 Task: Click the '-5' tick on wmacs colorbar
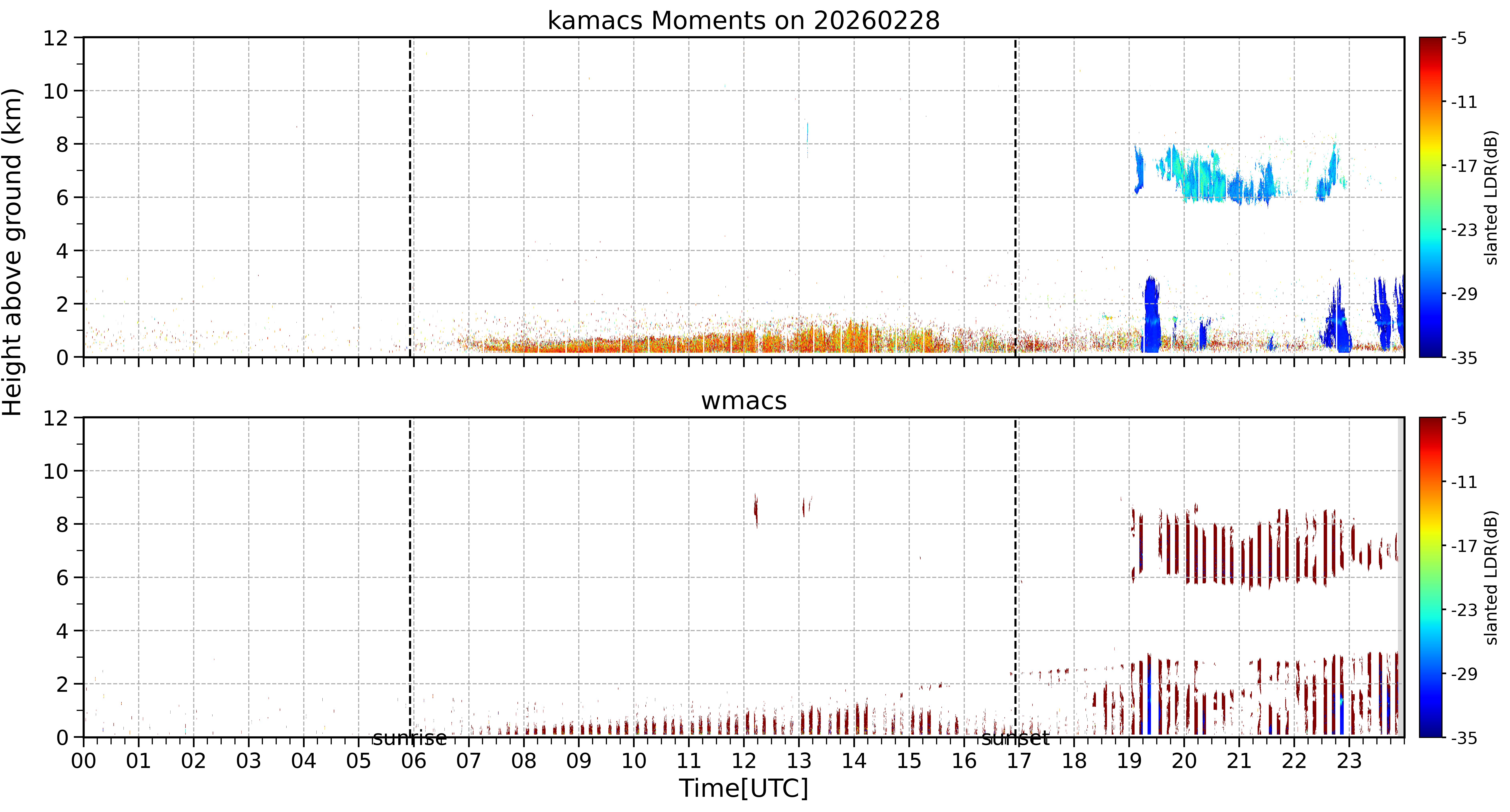click(1459, 418)
